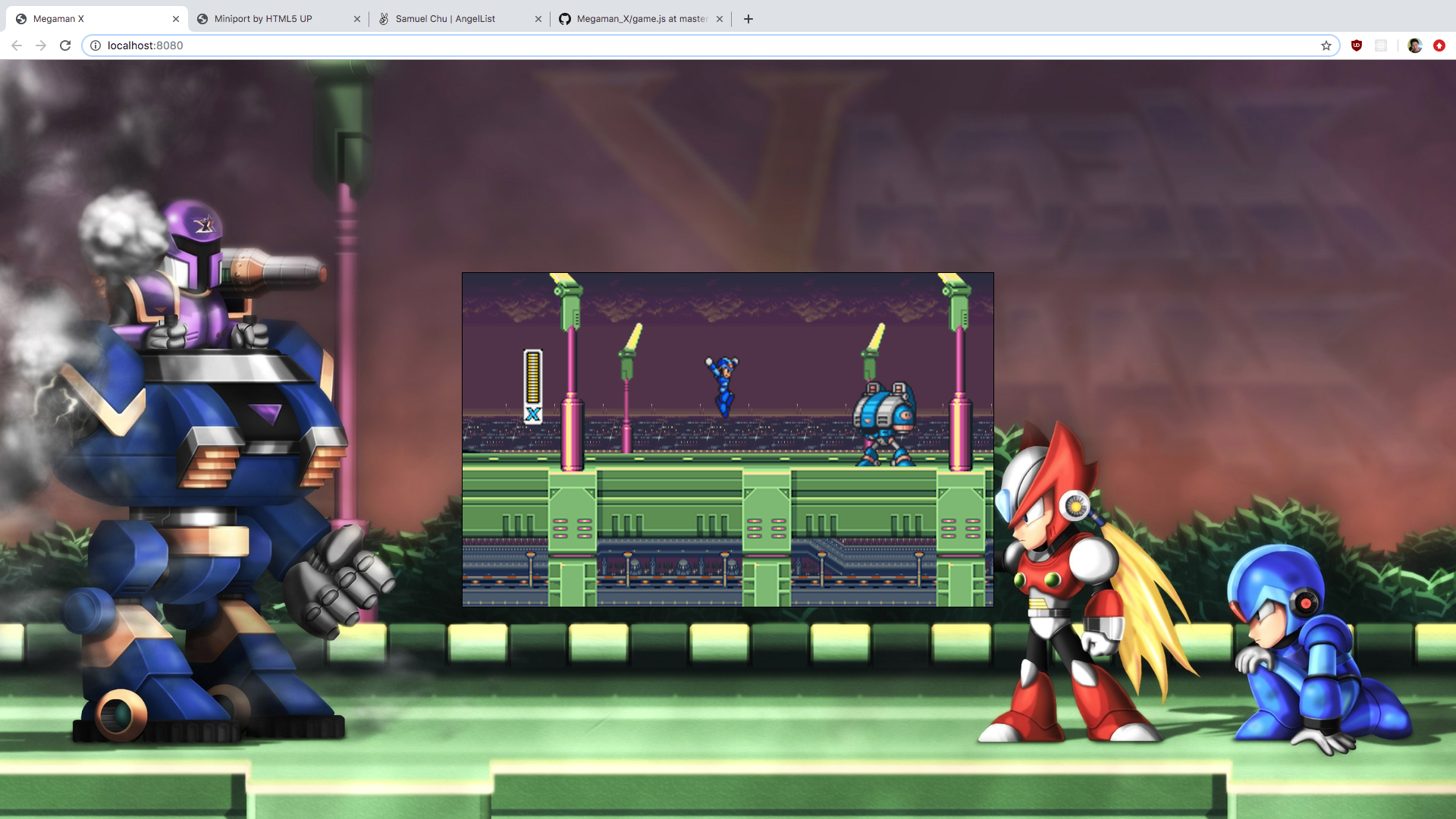This screenshot has height=819, width=1456.
Task: Click the X health bar in game
Action: [533, 386]
